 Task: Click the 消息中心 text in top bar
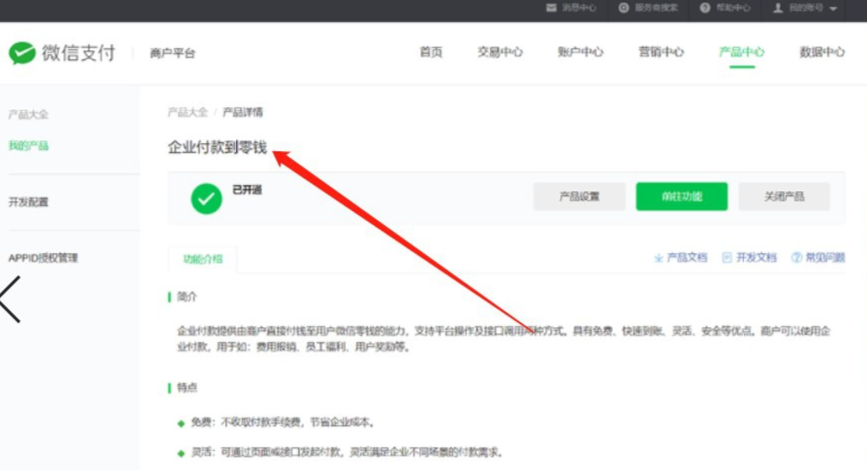579,8
